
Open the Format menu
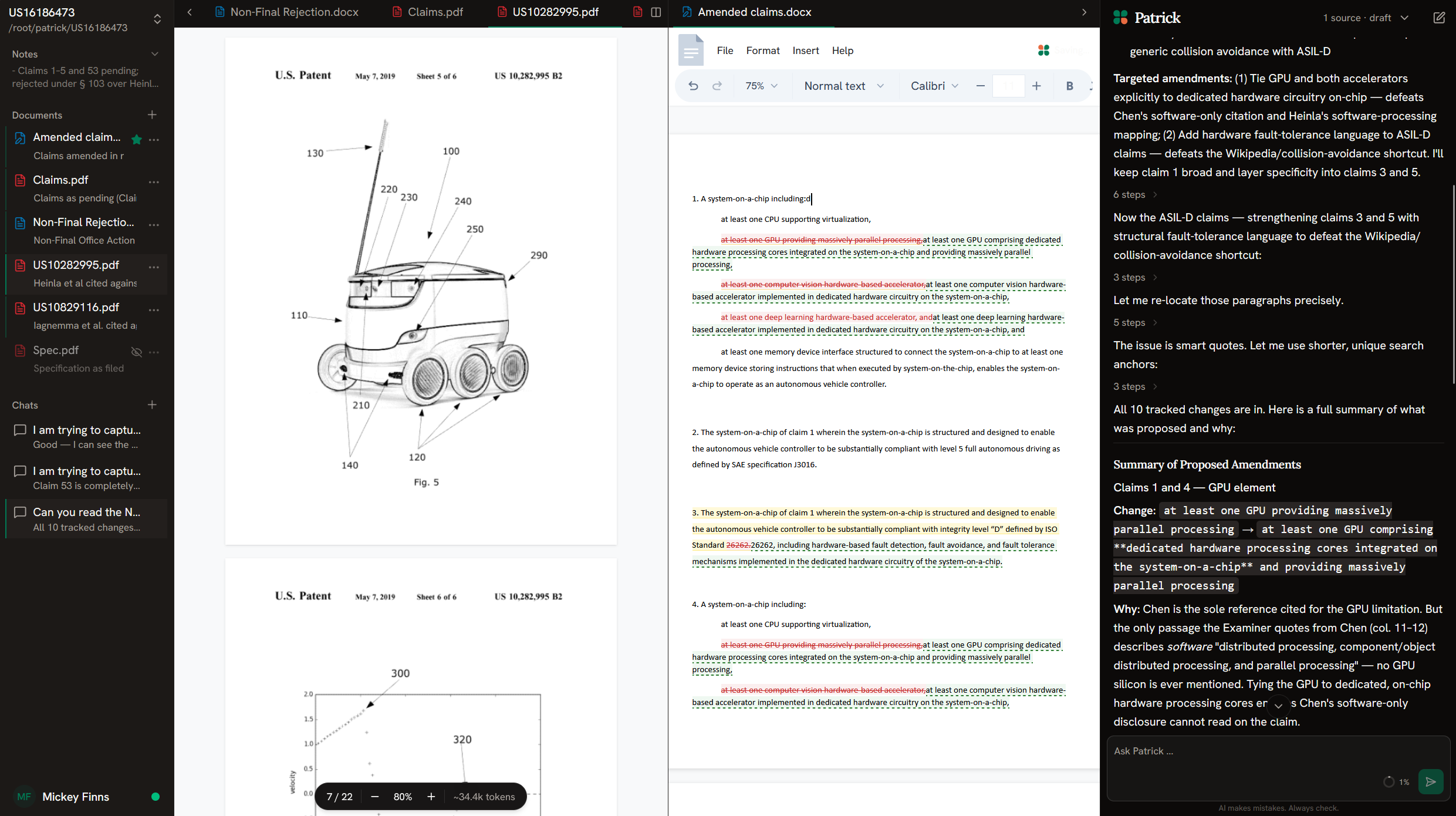[763, 50]
